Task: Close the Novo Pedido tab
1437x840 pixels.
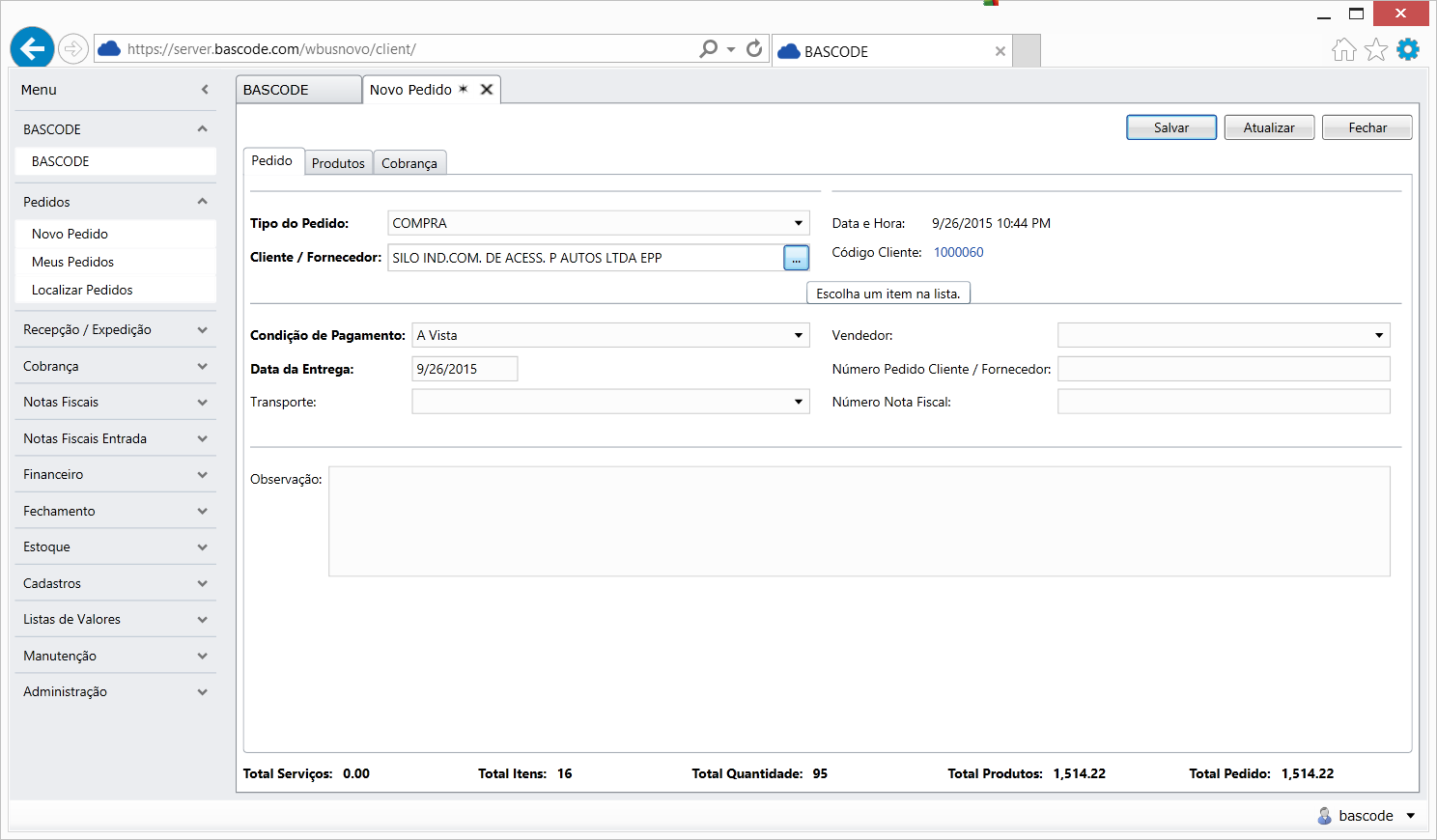Action: point(487,89)
